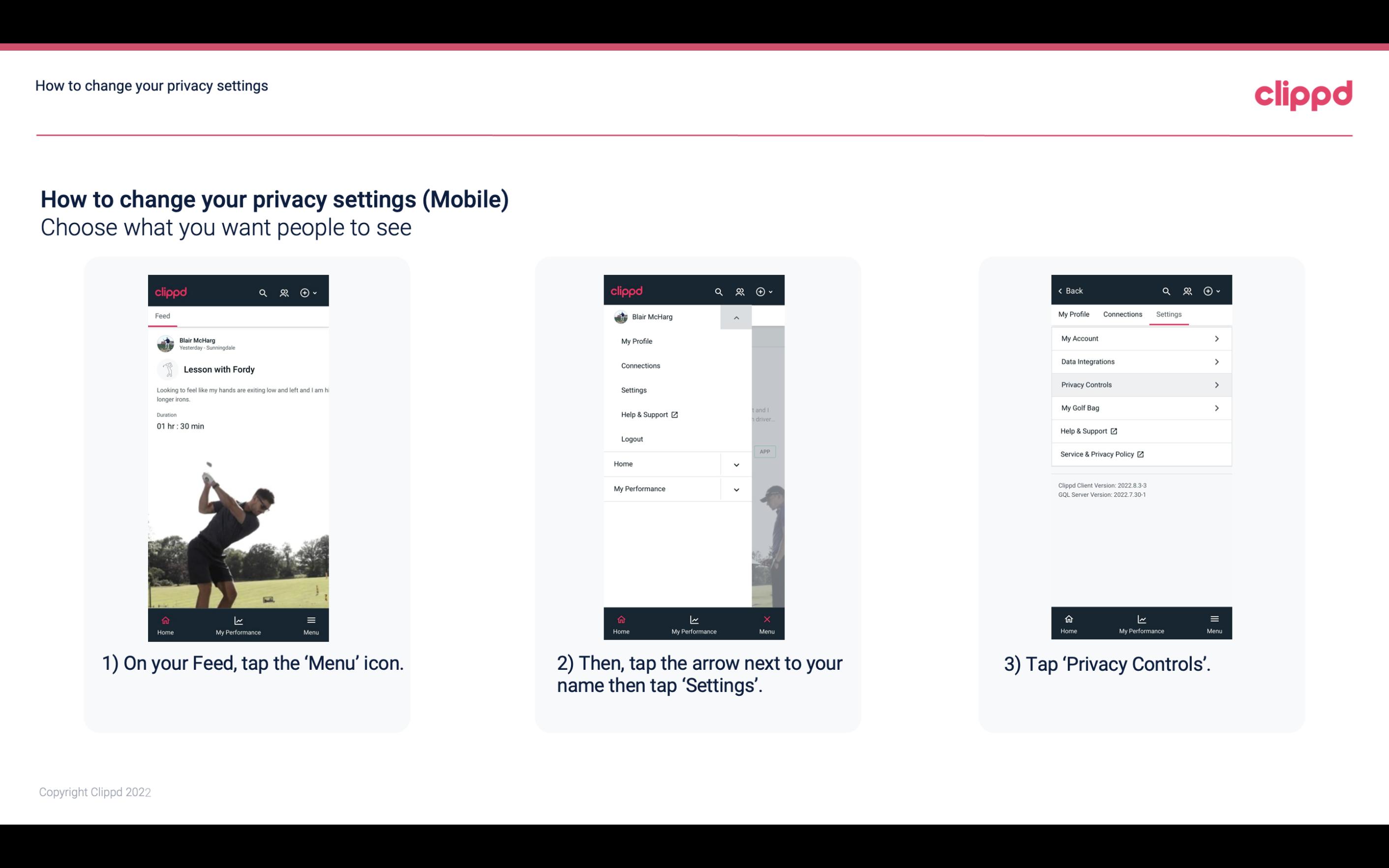Select the Settings tab in profile screen
The width and height of the screenshot is (1389, 868).
(1168, 314)
